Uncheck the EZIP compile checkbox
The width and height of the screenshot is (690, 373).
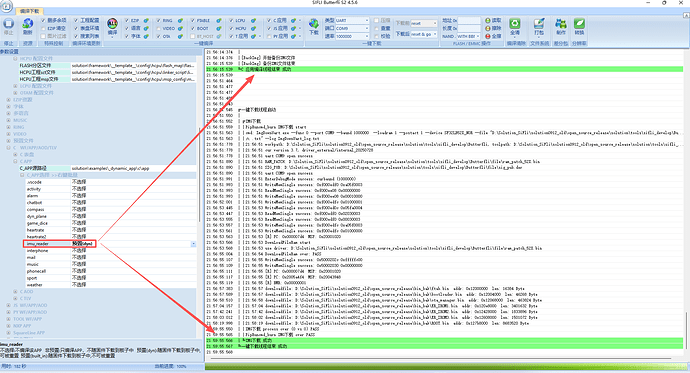126,20
